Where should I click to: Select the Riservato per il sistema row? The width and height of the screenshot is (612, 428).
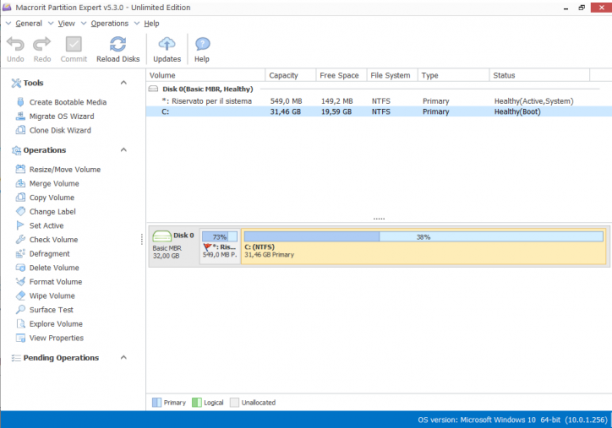pos(379,101)
